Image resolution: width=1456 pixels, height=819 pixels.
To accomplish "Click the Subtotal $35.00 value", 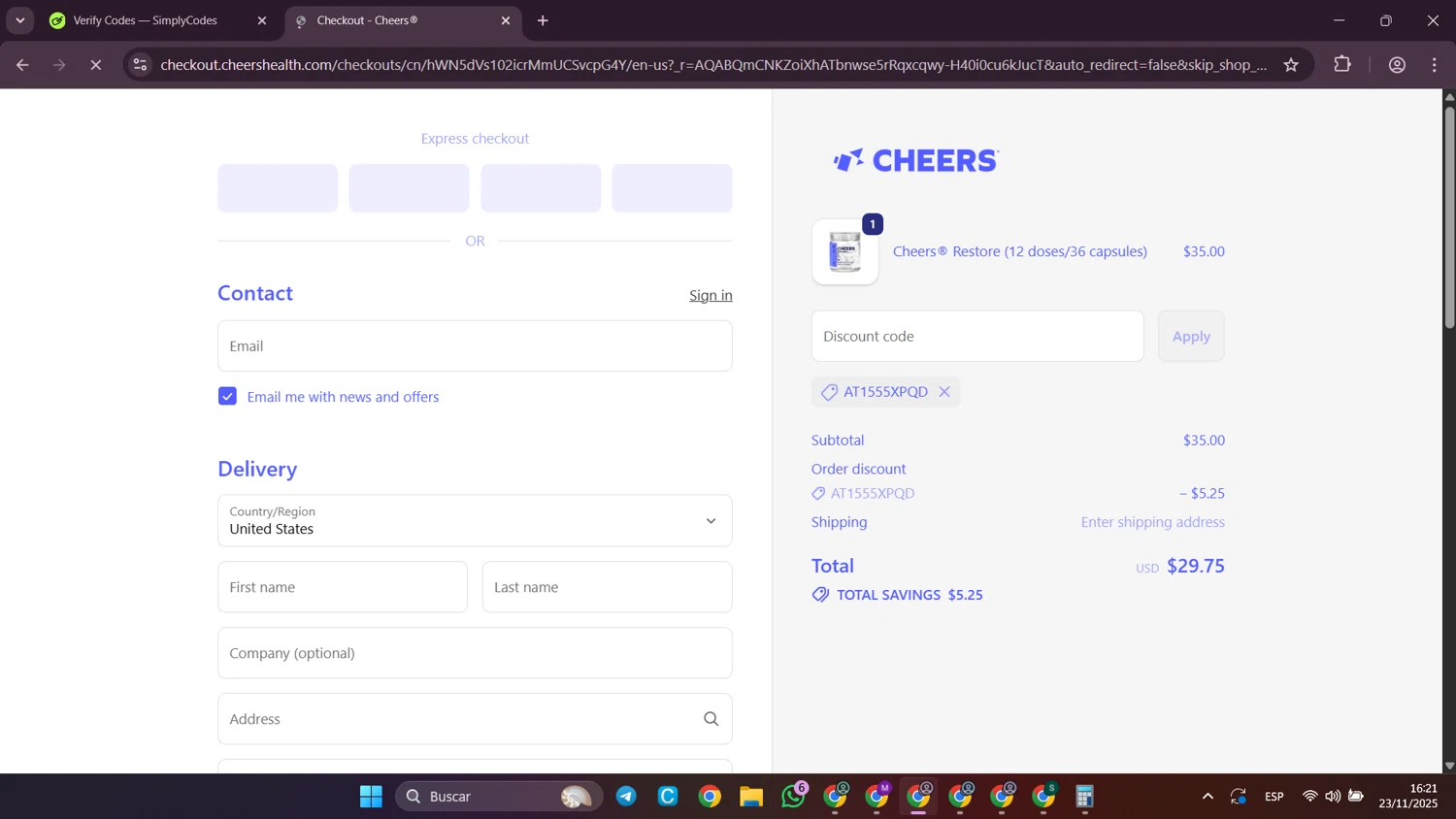I will pyautogui.click(x=1204, y=441).
